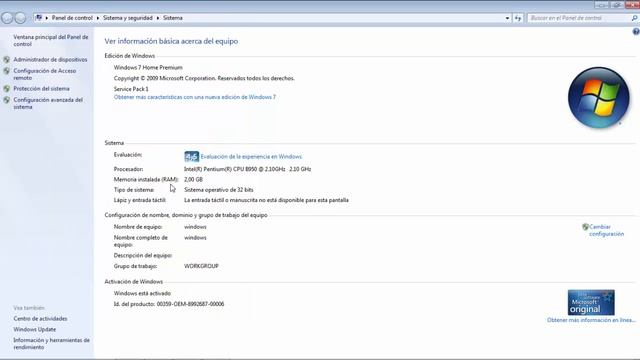
Task: Open 'Windows Update' link
Action: [x=35, y=329]
